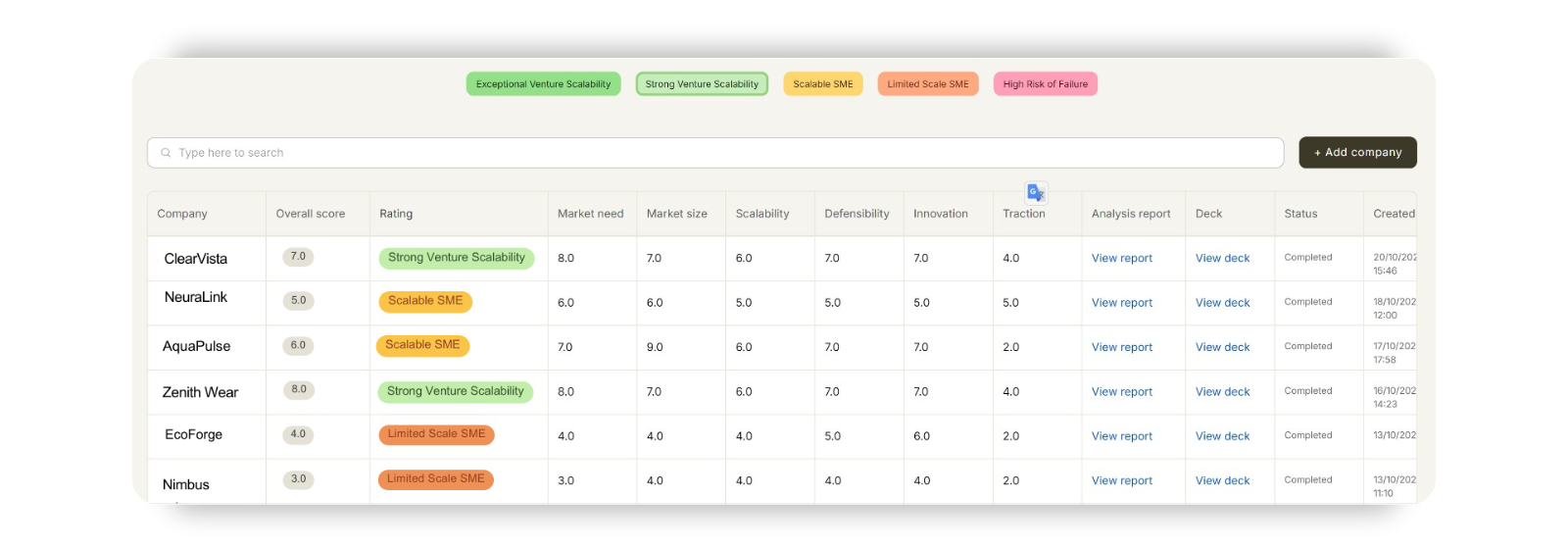Screen dimensions: 1568x548
Task: Click the Google Translate icon above Traction
Action: [1036, 193]
